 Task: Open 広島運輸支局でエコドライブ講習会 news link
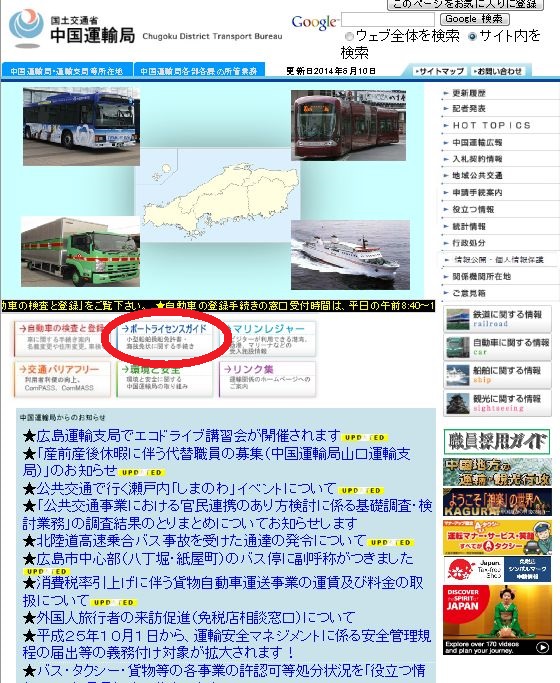188,436
